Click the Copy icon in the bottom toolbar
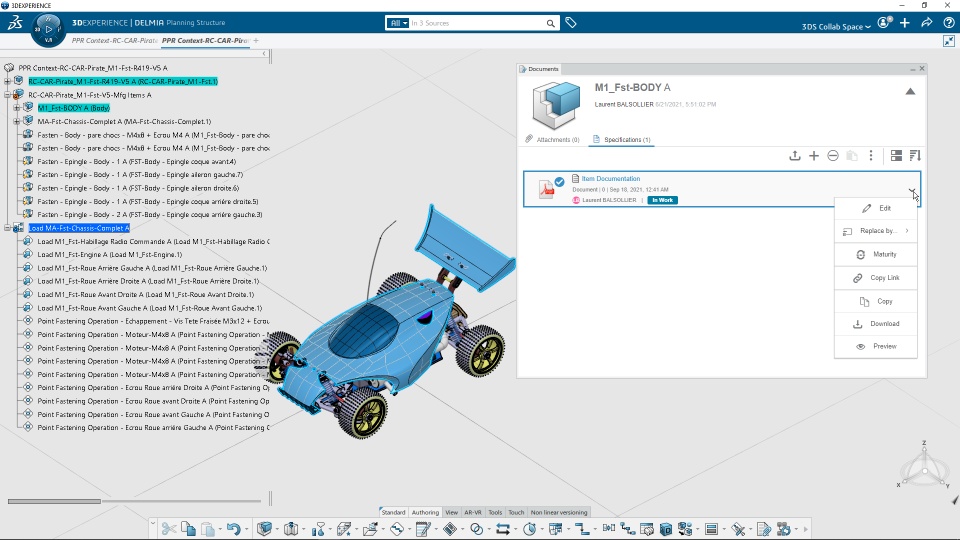The height and width of the screenshot is (540, 960). [189, 528]
